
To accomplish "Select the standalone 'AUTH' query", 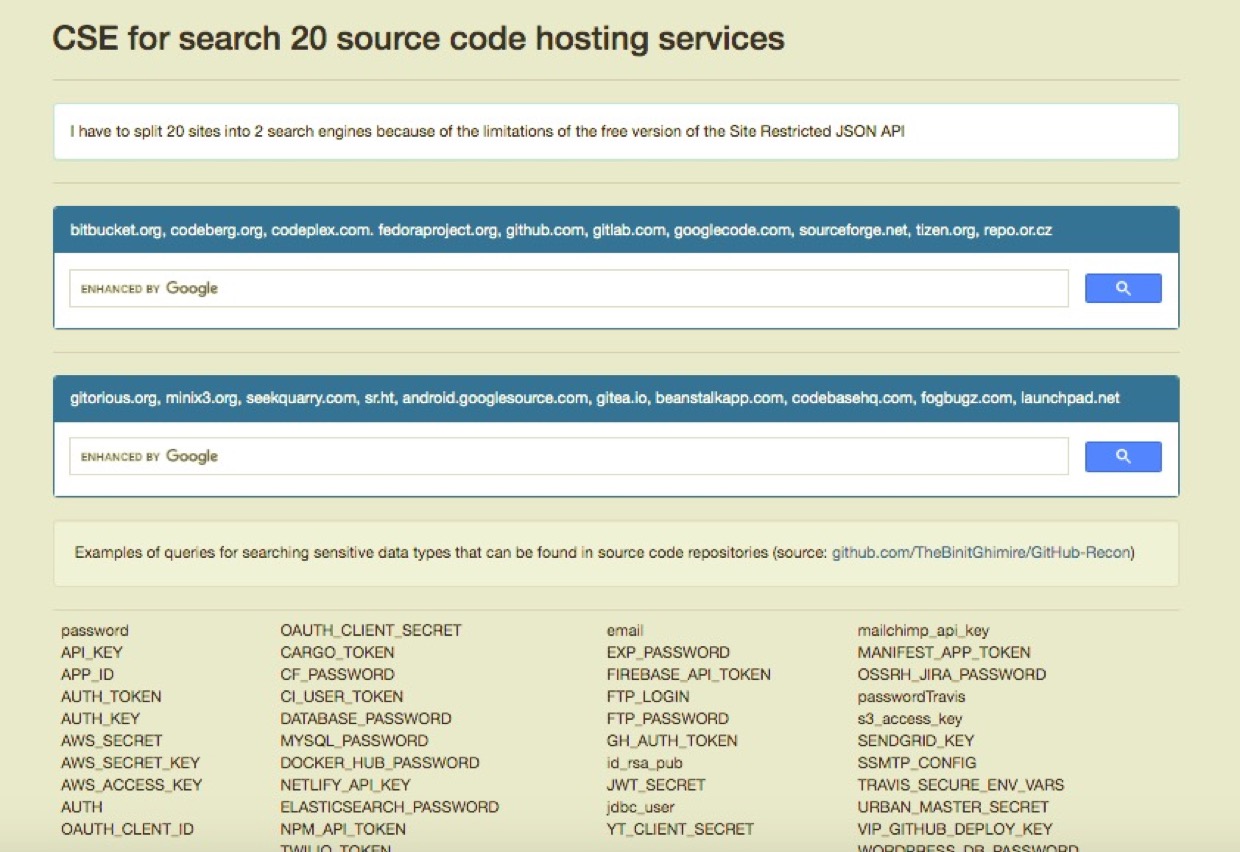I will click(82, 806).
